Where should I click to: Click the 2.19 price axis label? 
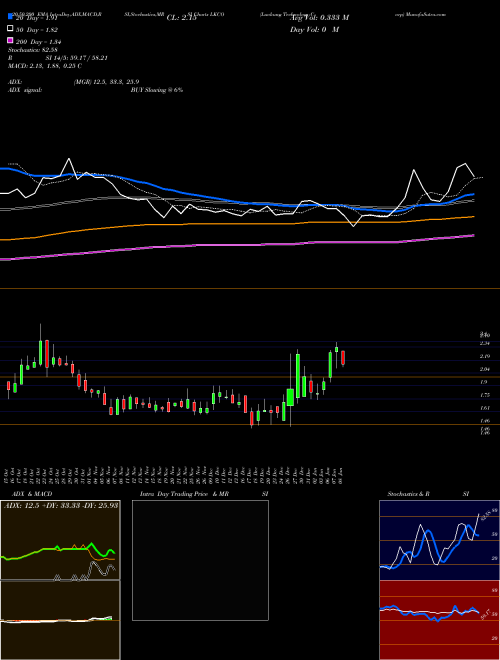484,356
